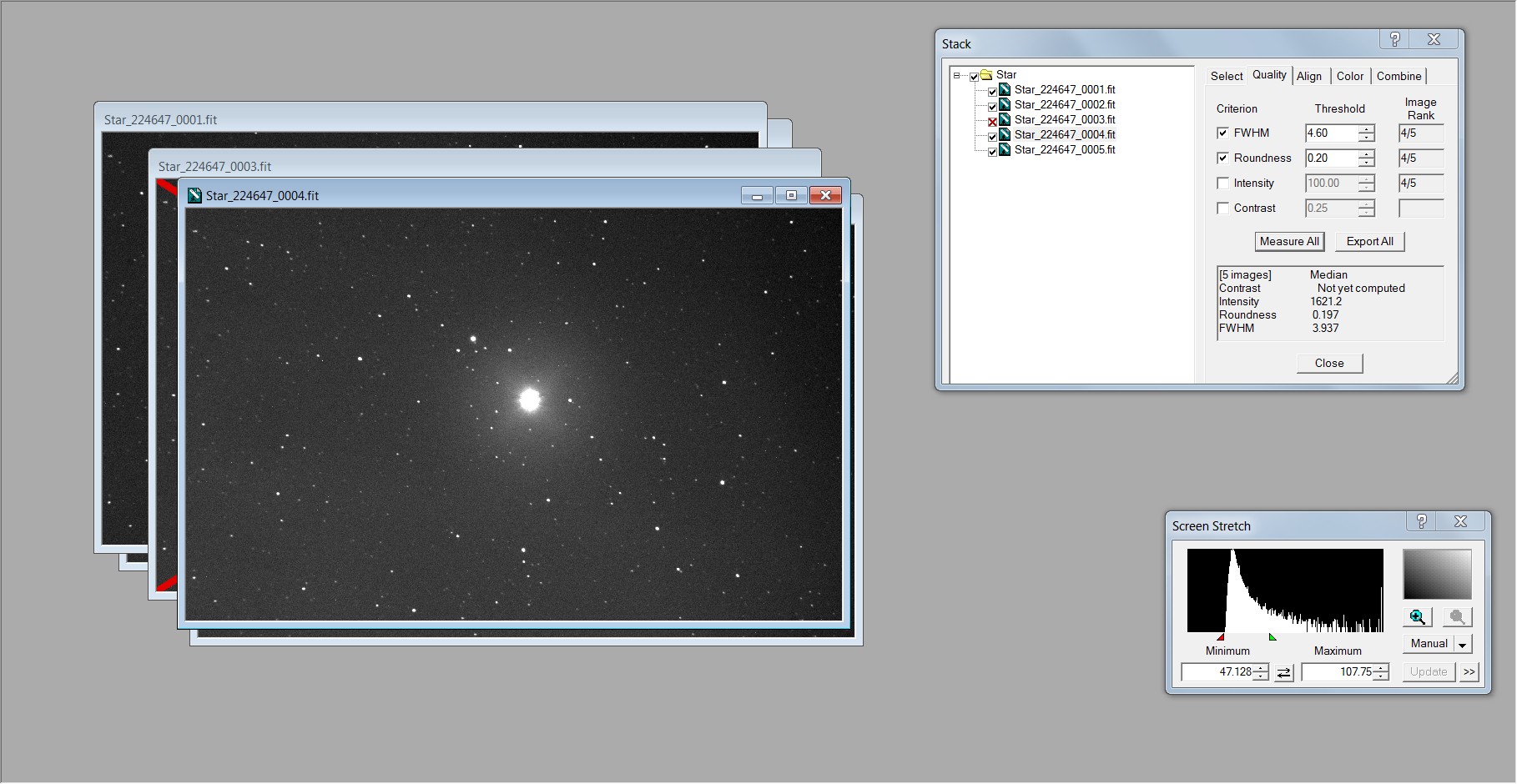
Task: Click the Measure All button
Action: pos(1289,242)
